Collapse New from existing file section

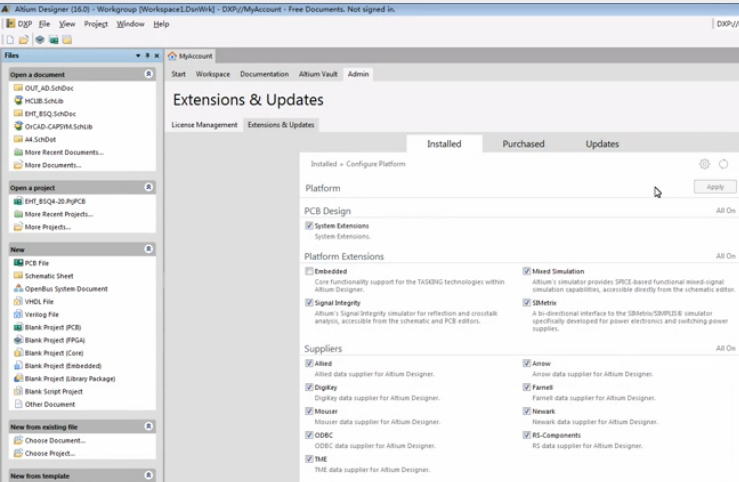click(148, 426)
